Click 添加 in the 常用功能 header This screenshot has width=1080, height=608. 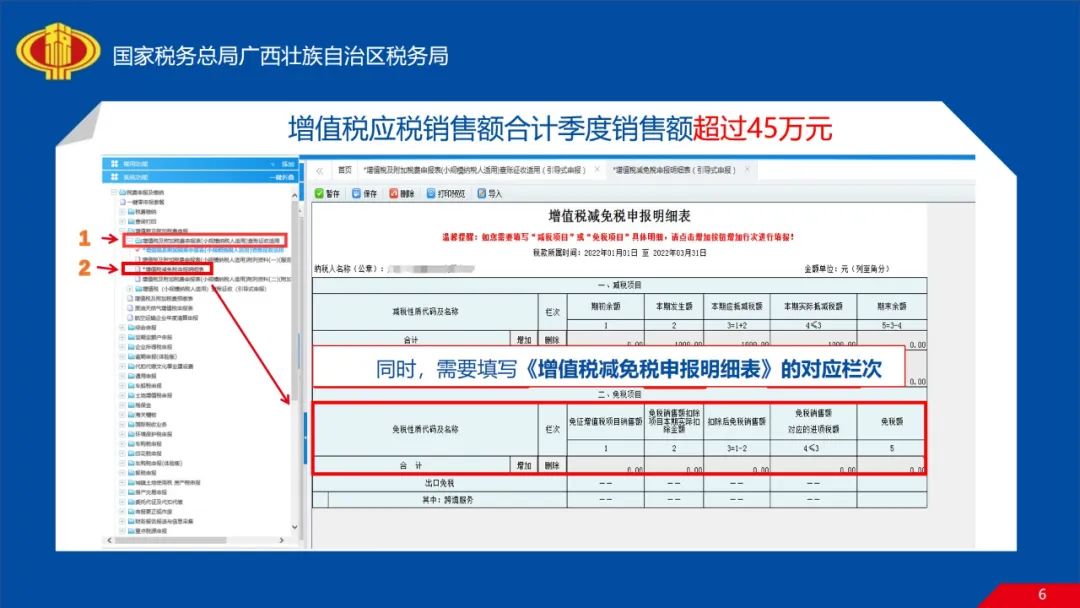pos(288,164)
